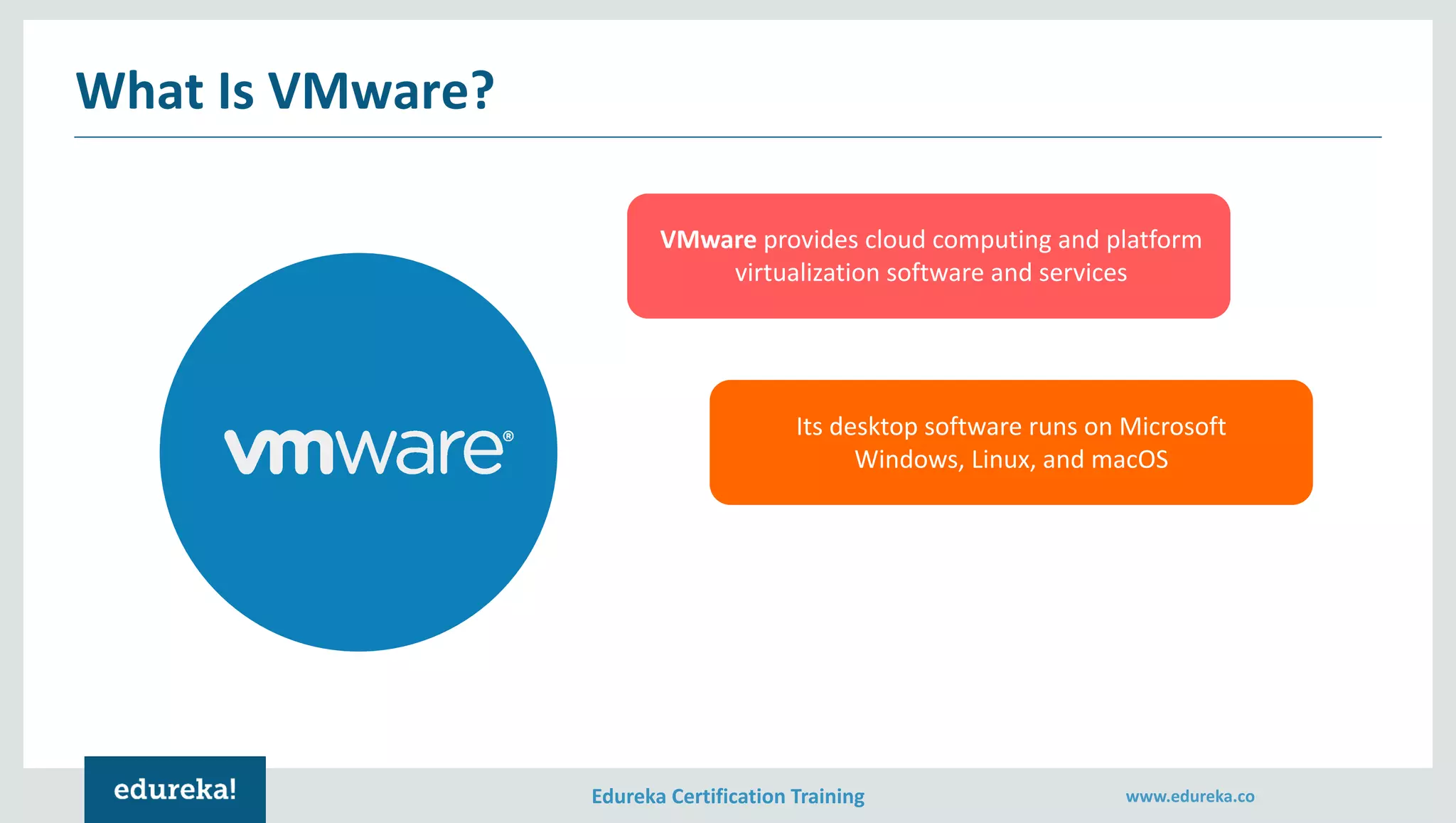Image resolution: width=1456 pixels, height=823 pixels.
Task: Click the horizontal divider line under title
Action: pos(727,137)
